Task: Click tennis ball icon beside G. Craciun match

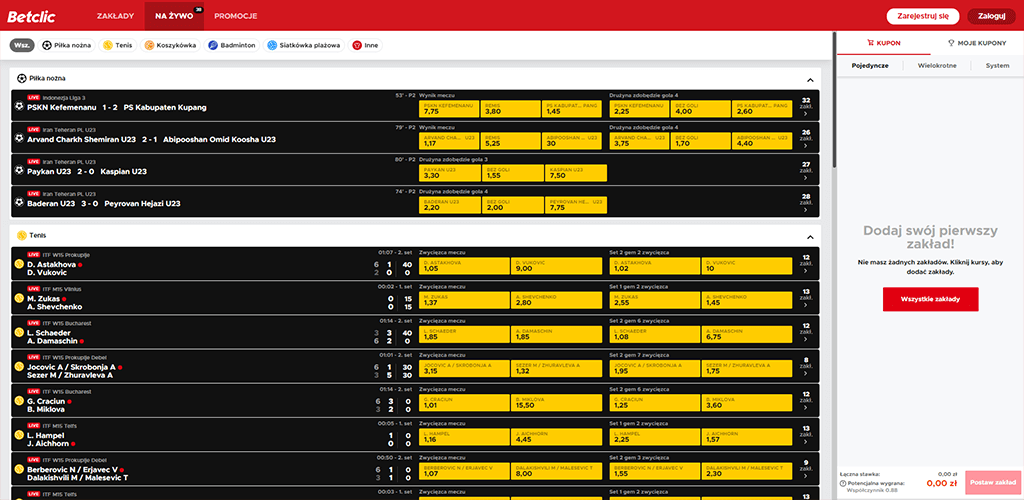Action: (19, 401)
